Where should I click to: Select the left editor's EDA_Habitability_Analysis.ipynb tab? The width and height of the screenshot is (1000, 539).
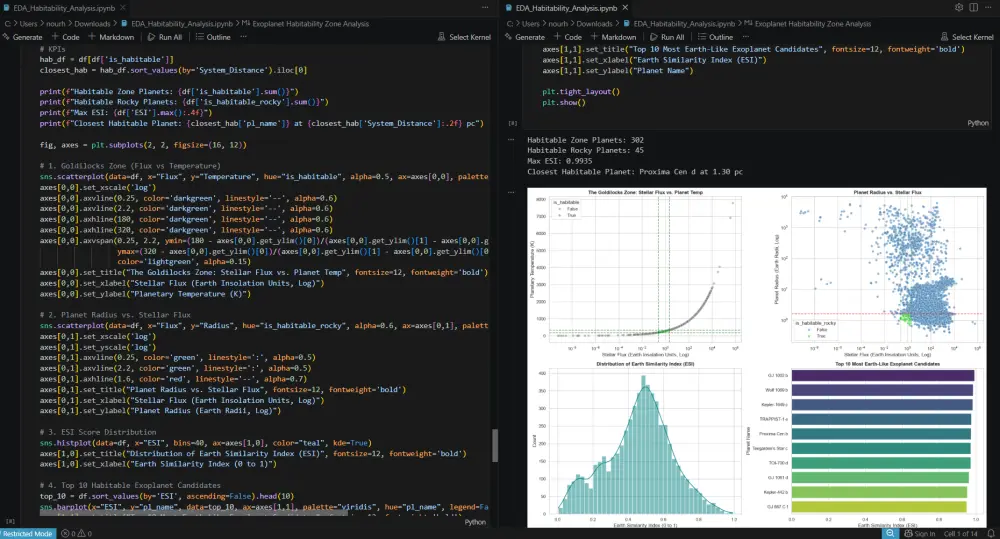tap(64, 8)
